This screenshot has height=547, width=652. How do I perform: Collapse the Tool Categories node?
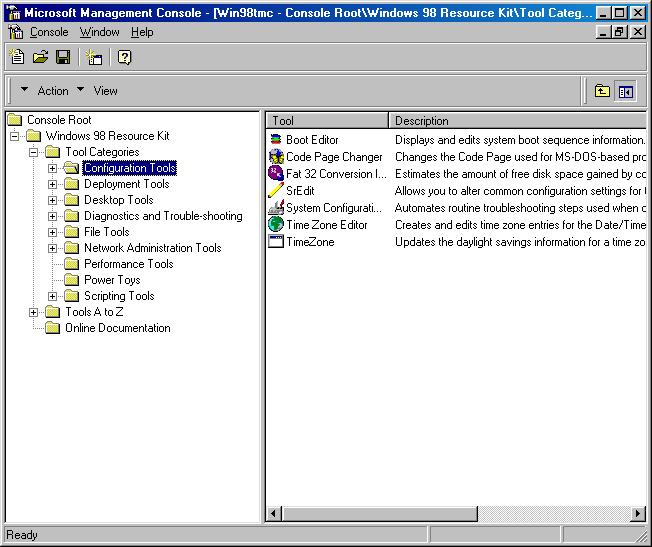tap(34, 152)
